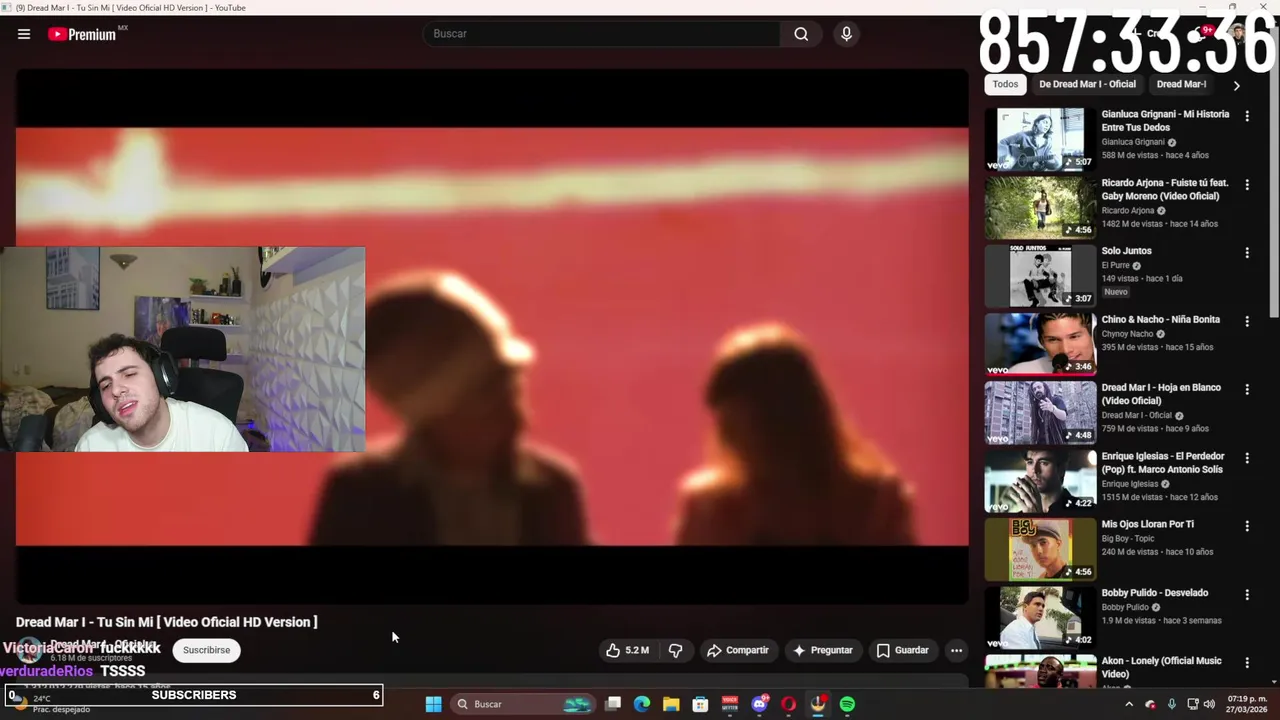This screenshot has height=720, width=1280.
Task: Open Opera browser from taskbar
Action: tap(788, 704)
